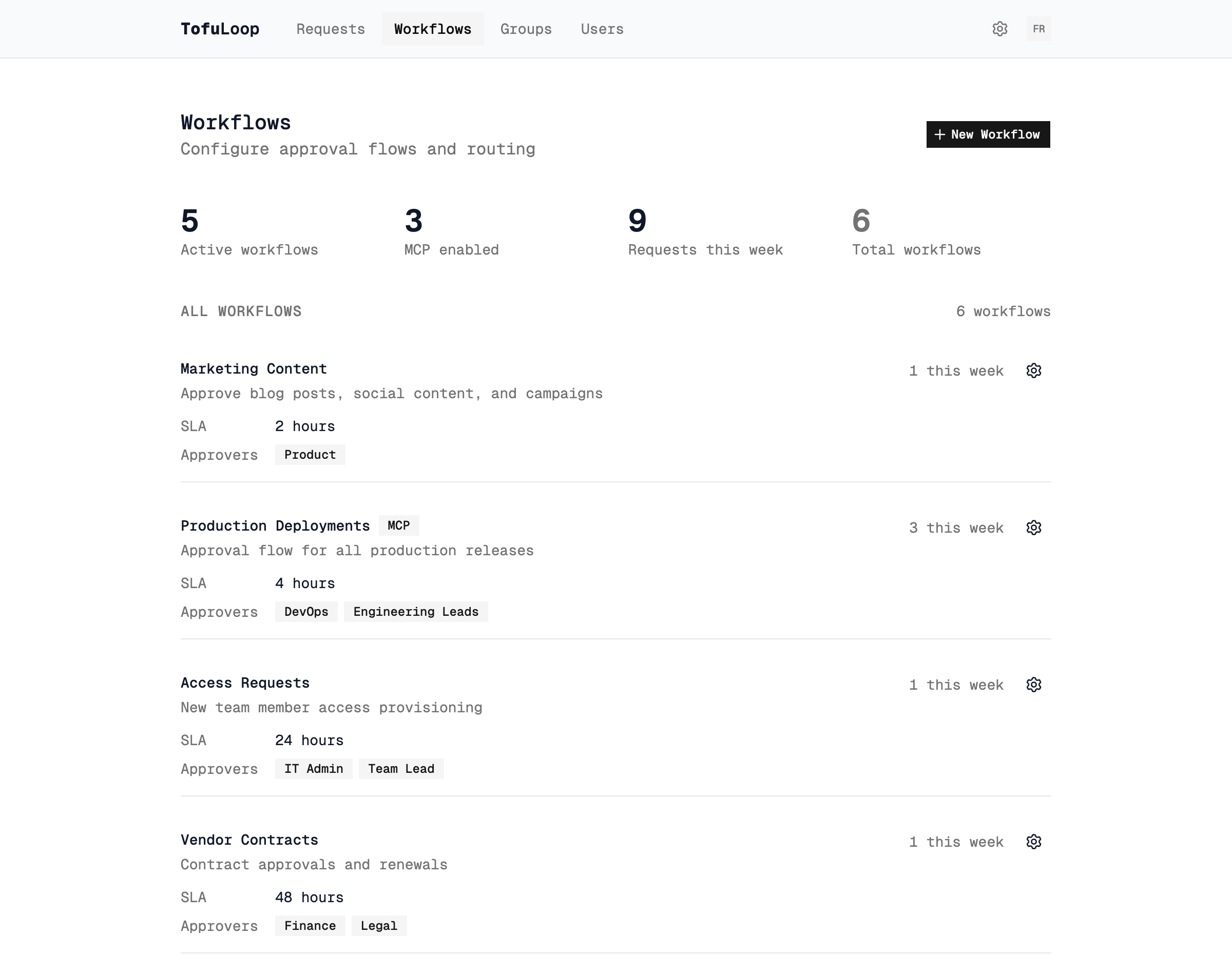
Task: Click the Engineering Leads approver tag
Action: pos(415,612)
